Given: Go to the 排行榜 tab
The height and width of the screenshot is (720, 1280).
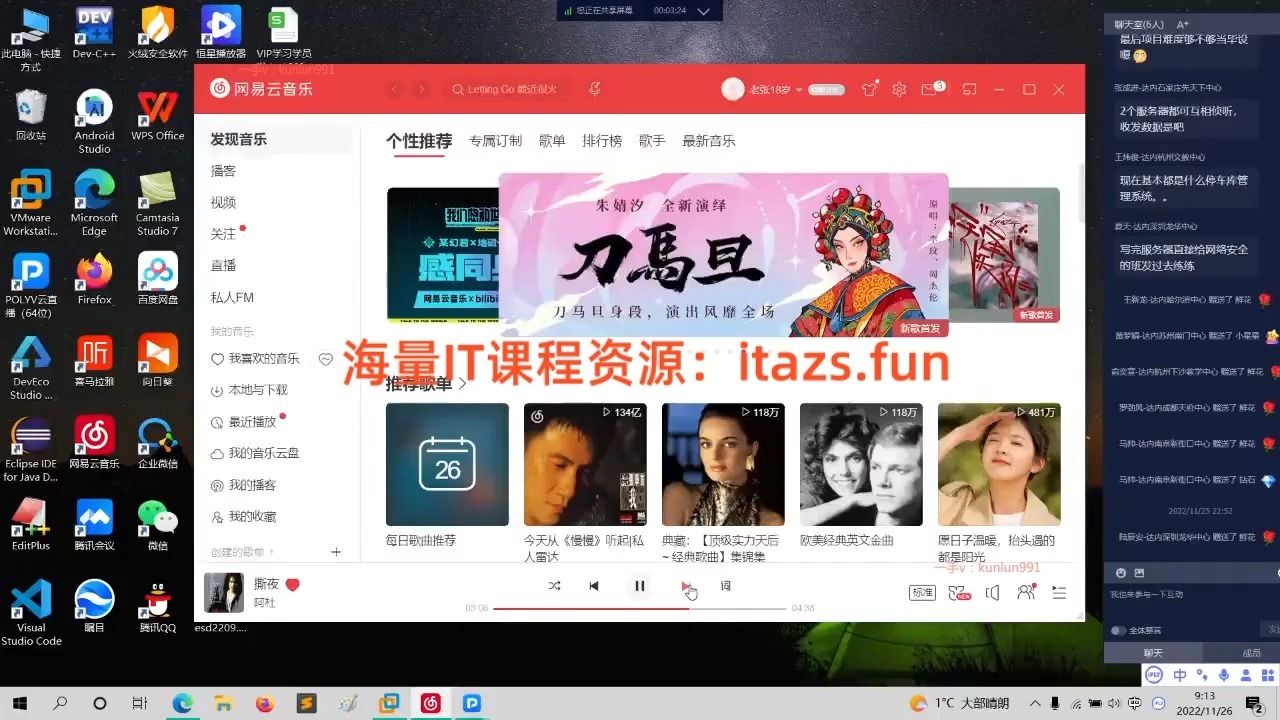Looking at the screenshot, I should pyautogui.click(x=602, y=141).
